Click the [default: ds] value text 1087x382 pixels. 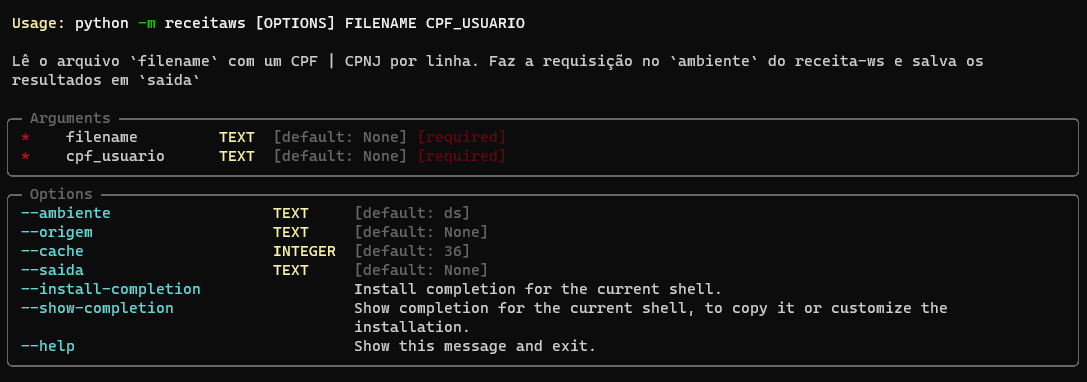[x=412, y=213]
